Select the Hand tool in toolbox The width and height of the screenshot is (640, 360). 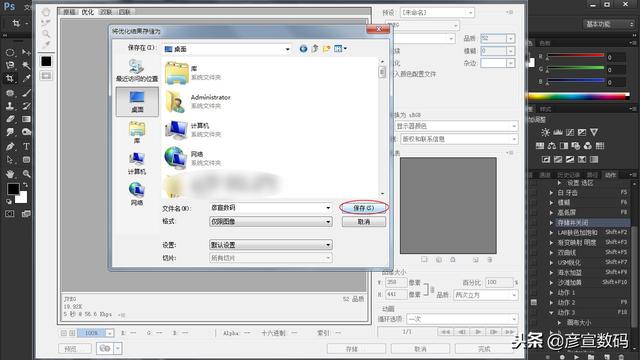click(10, 174)
